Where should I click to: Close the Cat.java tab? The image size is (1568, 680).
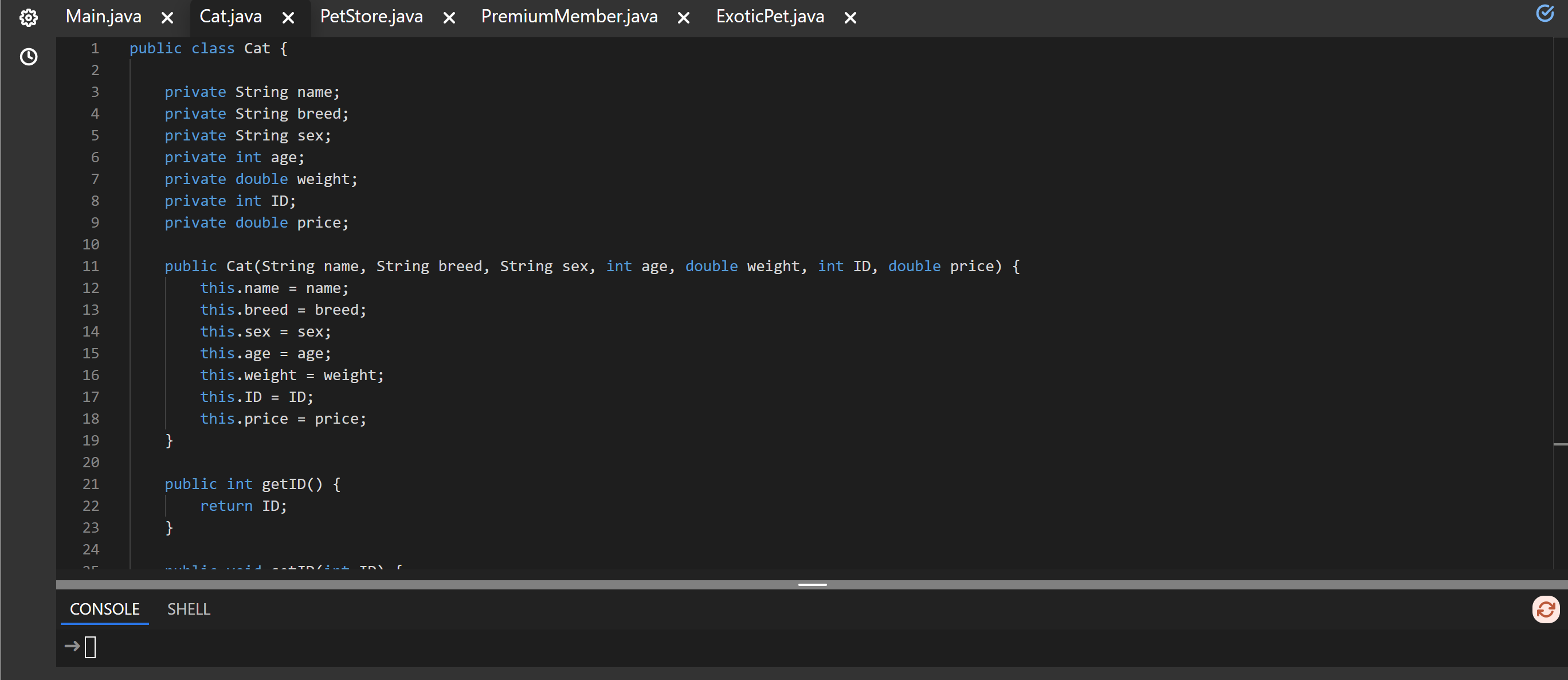(x=288, y=18)
